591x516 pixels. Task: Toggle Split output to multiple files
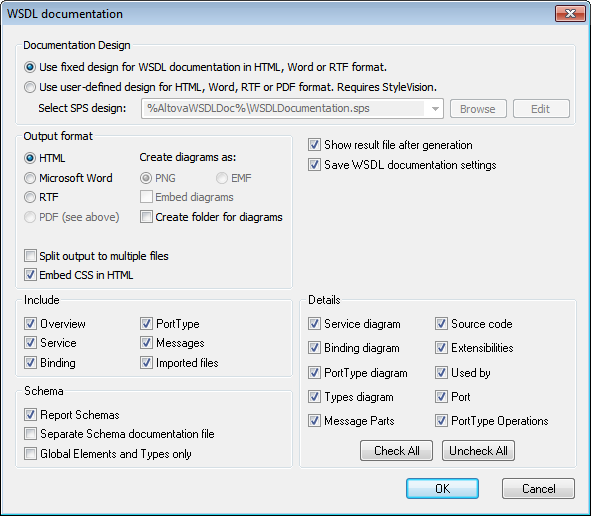[30, 256]
